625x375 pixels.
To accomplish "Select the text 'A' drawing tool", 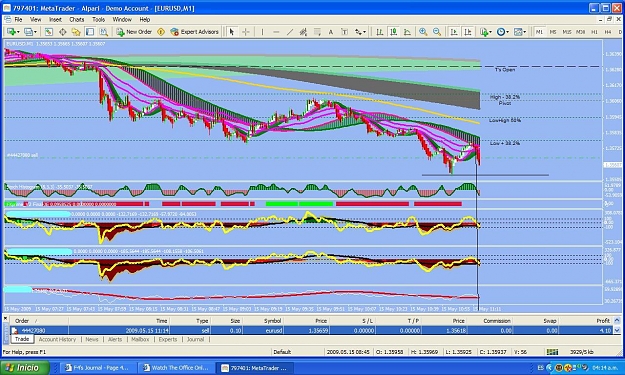I will pyautogui.click(x=331, y=32).
